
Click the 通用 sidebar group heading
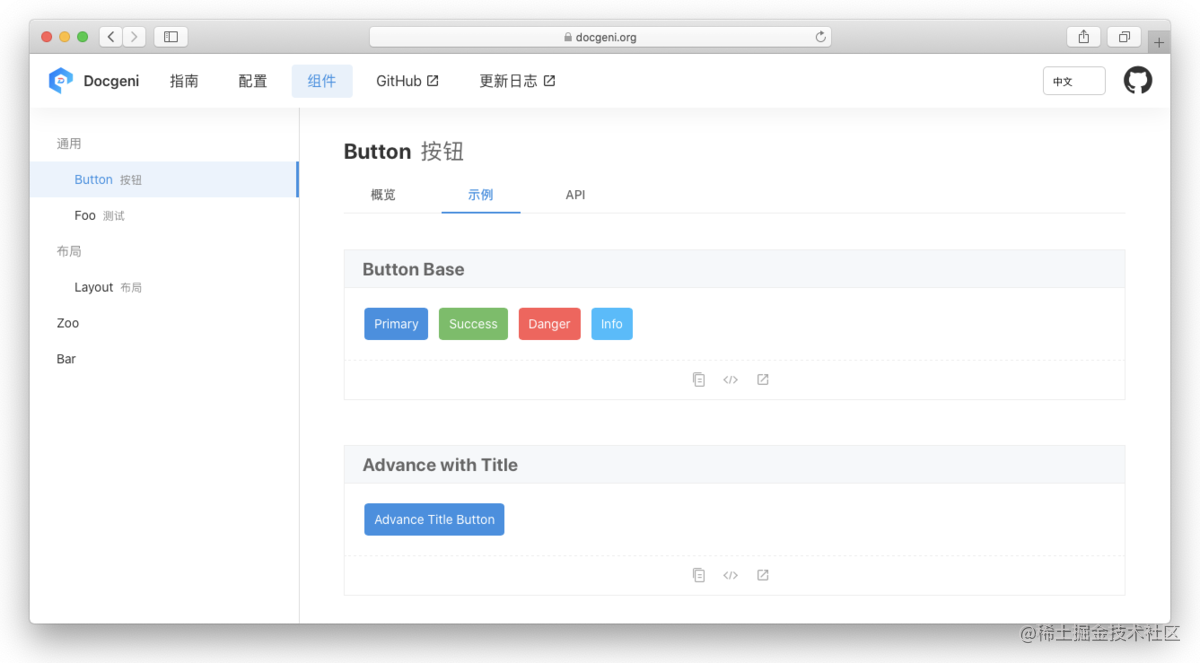(69, 144)
